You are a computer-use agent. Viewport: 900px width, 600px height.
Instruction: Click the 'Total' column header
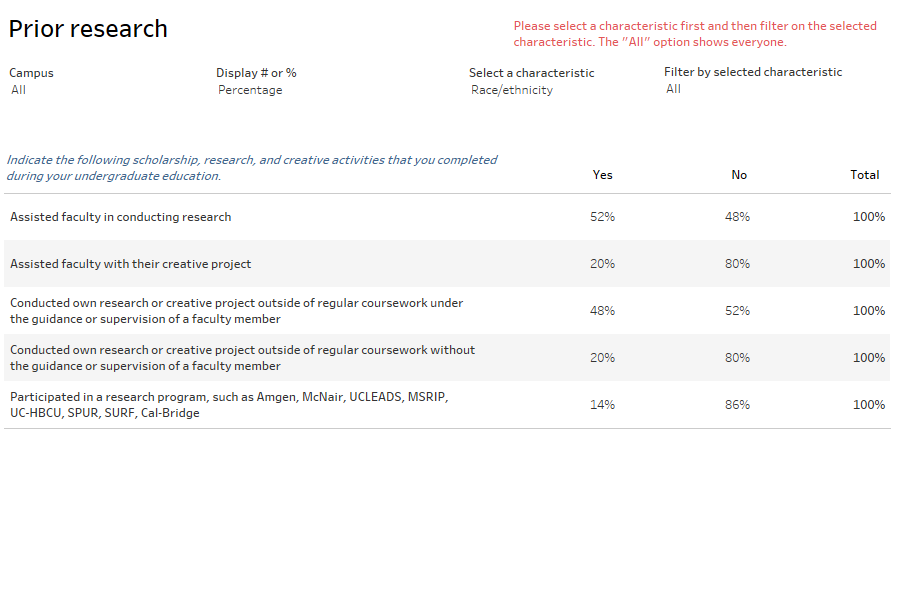click(864, 174)
